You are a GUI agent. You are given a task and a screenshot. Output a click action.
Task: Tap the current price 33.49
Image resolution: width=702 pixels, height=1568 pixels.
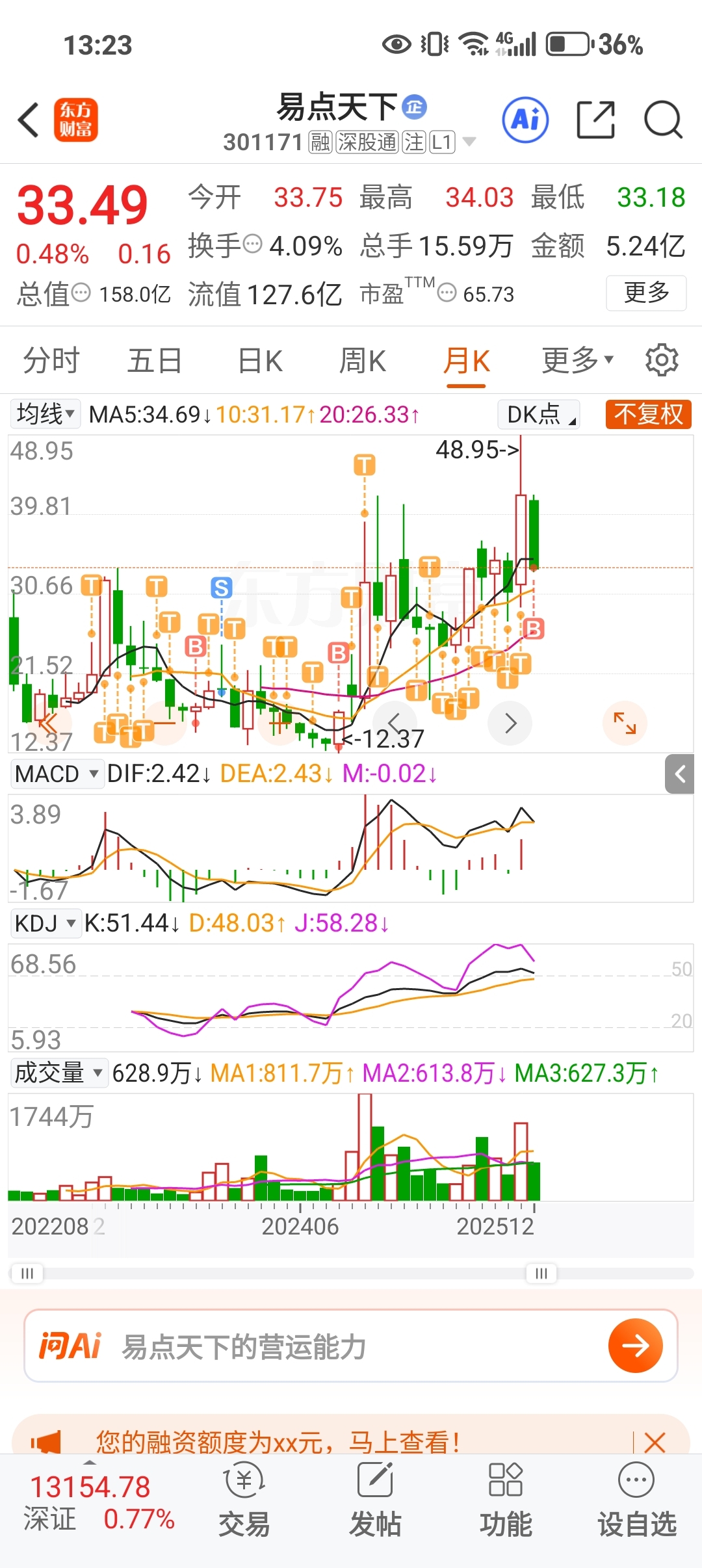[83, 205]
